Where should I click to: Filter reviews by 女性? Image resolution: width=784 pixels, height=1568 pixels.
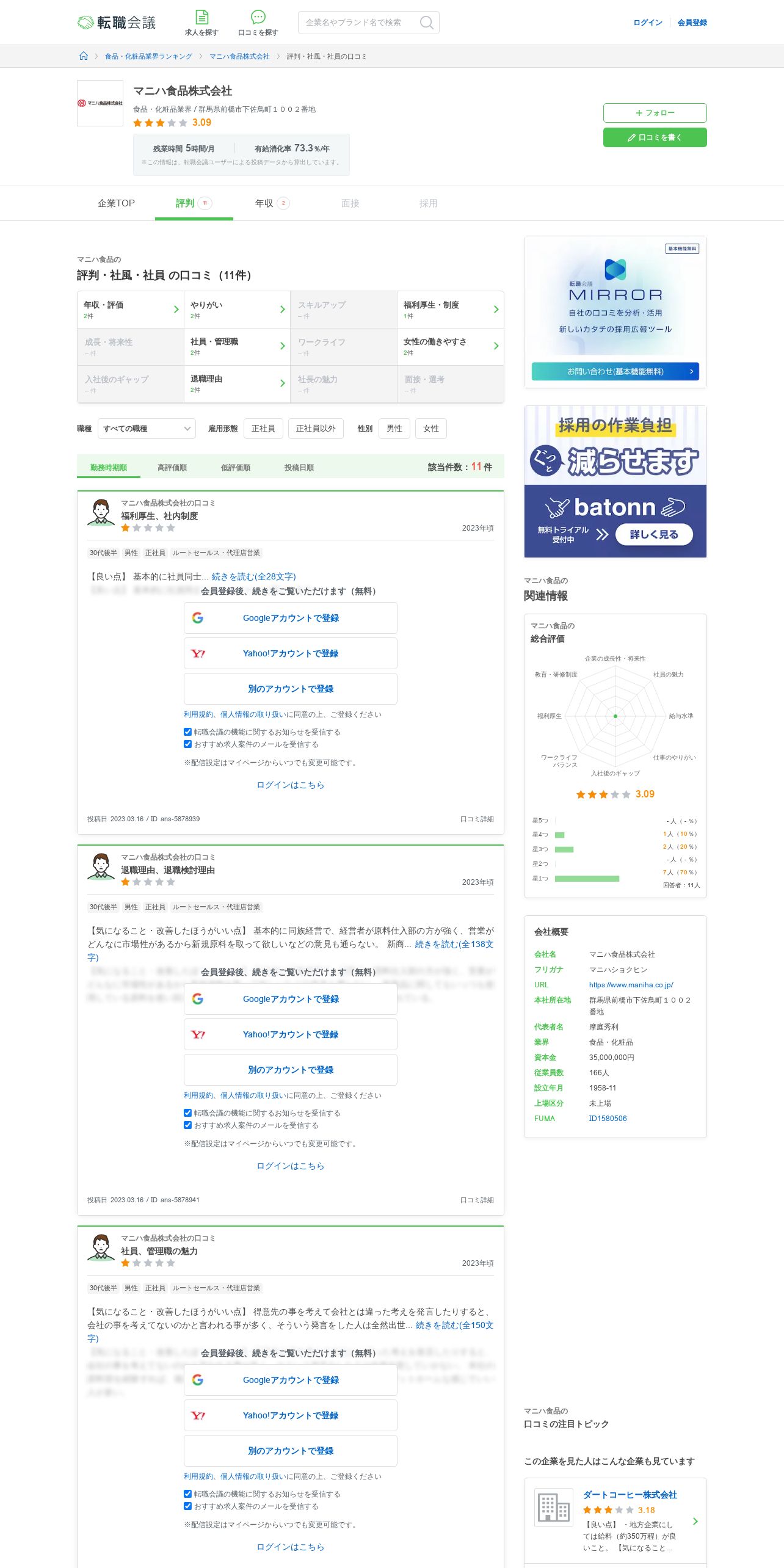click(x=431, y=429)
